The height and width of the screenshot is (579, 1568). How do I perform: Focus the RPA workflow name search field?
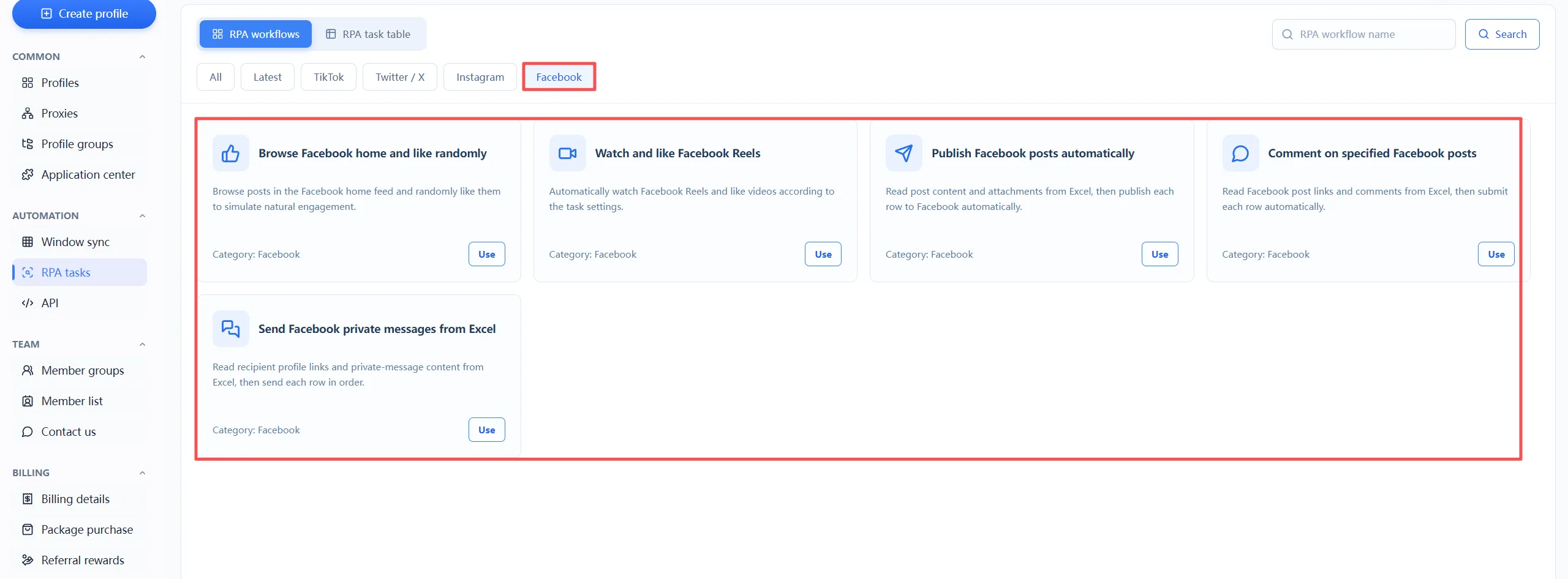pyautogui.click(x=1364, y=34)
